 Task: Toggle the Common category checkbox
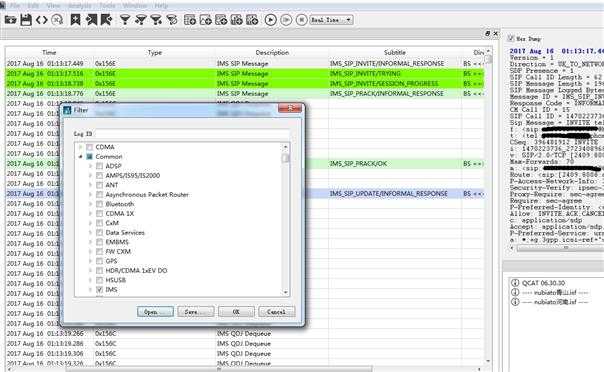[89, 157]
